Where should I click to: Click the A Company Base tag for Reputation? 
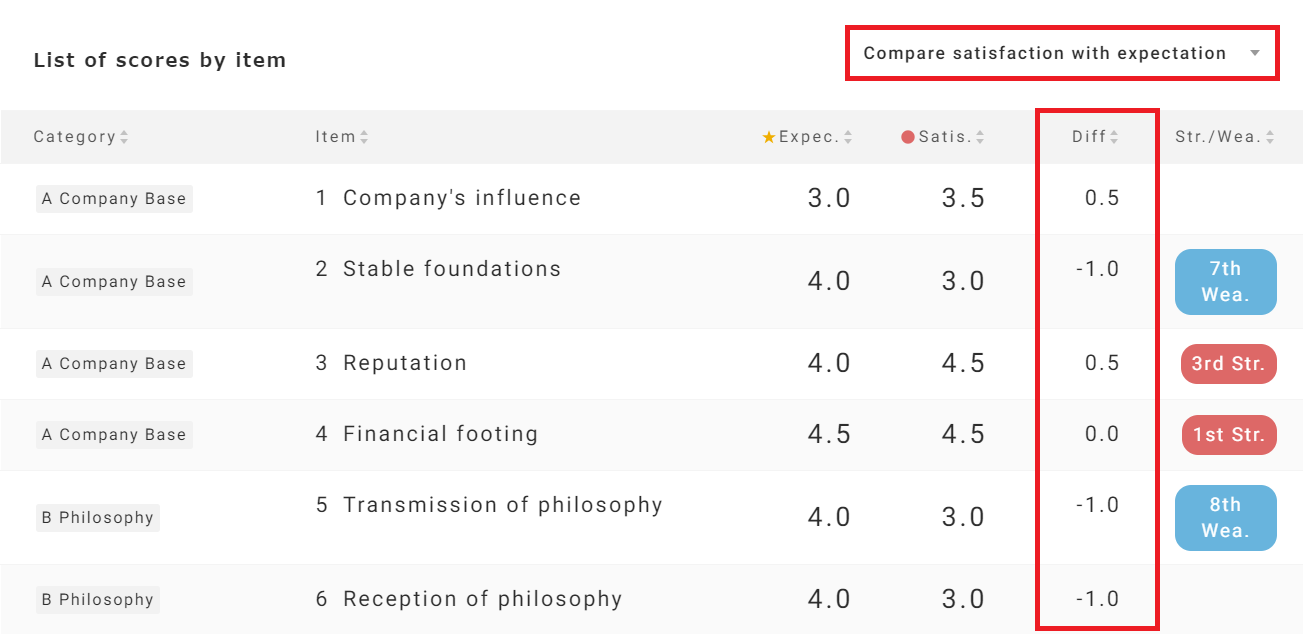pos(114,364)
